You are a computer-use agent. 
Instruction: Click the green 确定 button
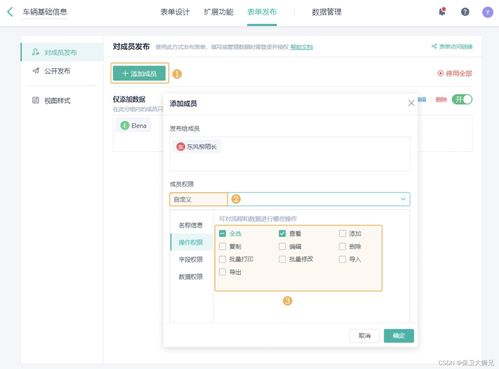[399, 336]
